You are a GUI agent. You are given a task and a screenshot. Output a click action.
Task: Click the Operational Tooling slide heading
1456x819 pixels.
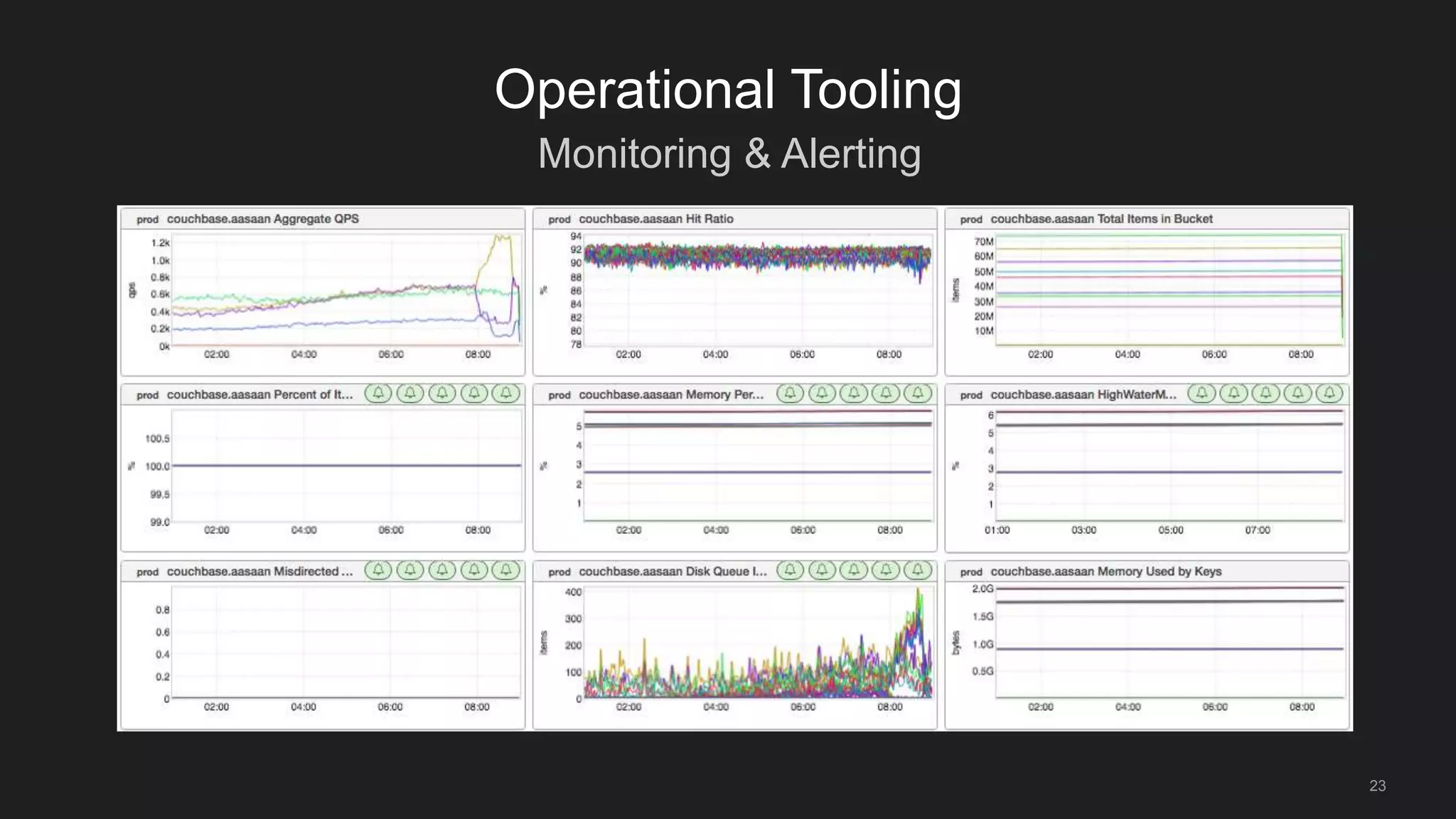[x=728, y=90]
